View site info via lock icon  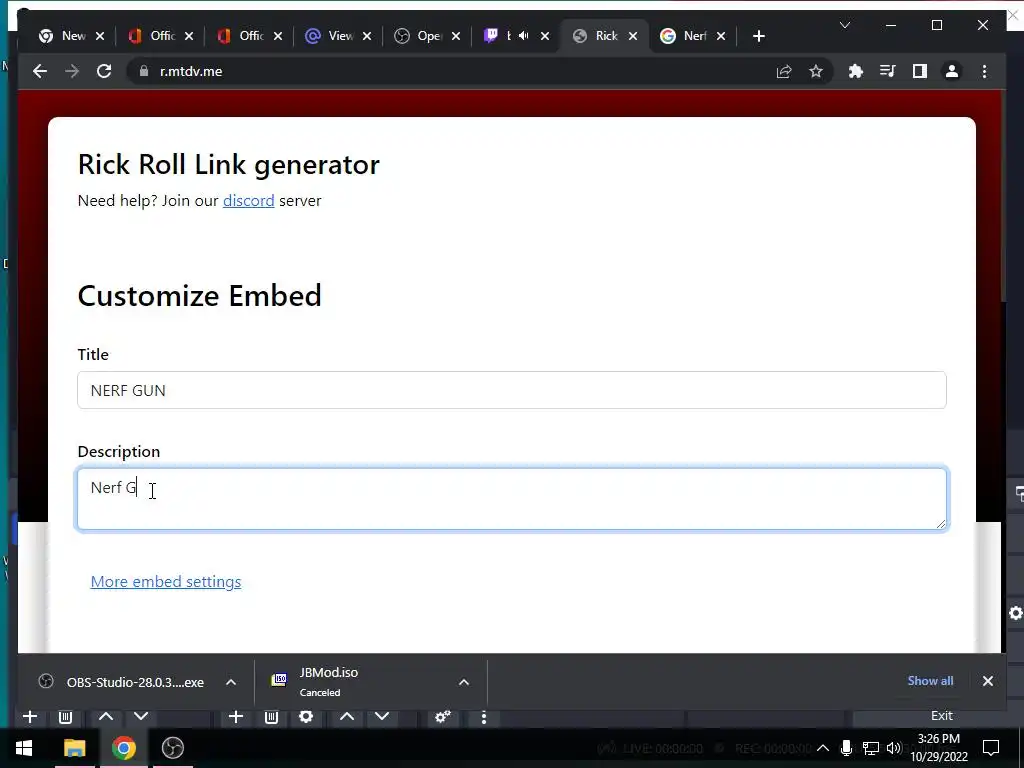point(144,71)
